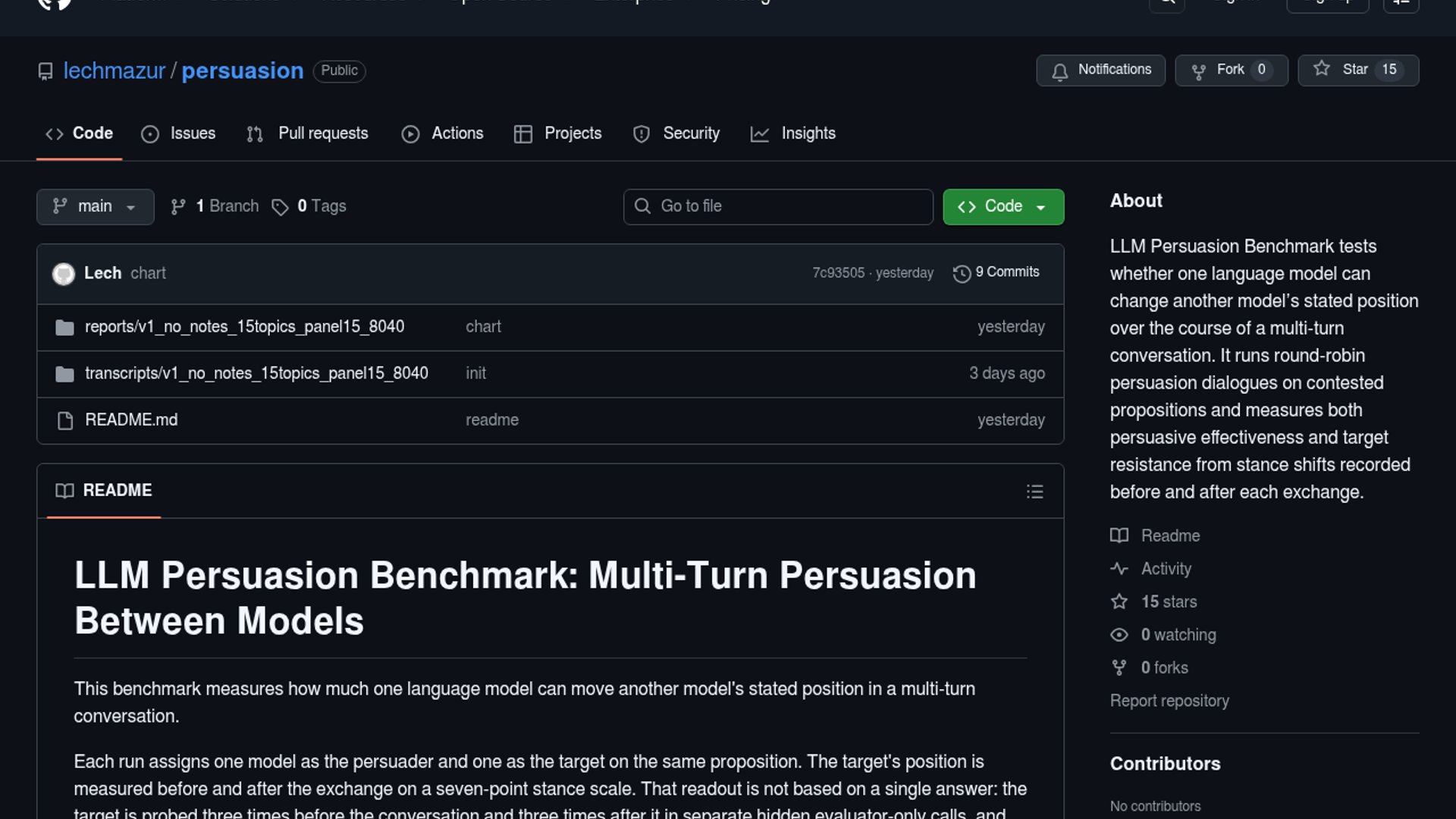Click the reports folder icon

(65, 328)
